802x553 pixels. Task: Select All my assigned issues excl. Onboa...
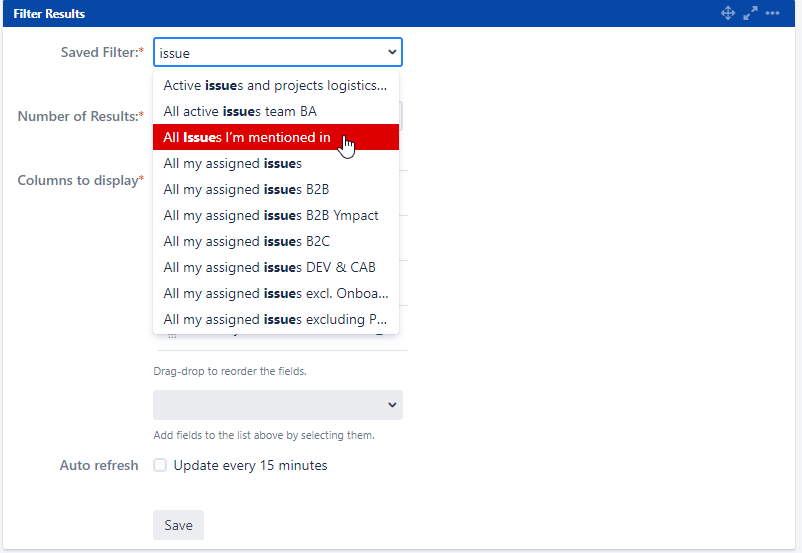tap(276, 293)
